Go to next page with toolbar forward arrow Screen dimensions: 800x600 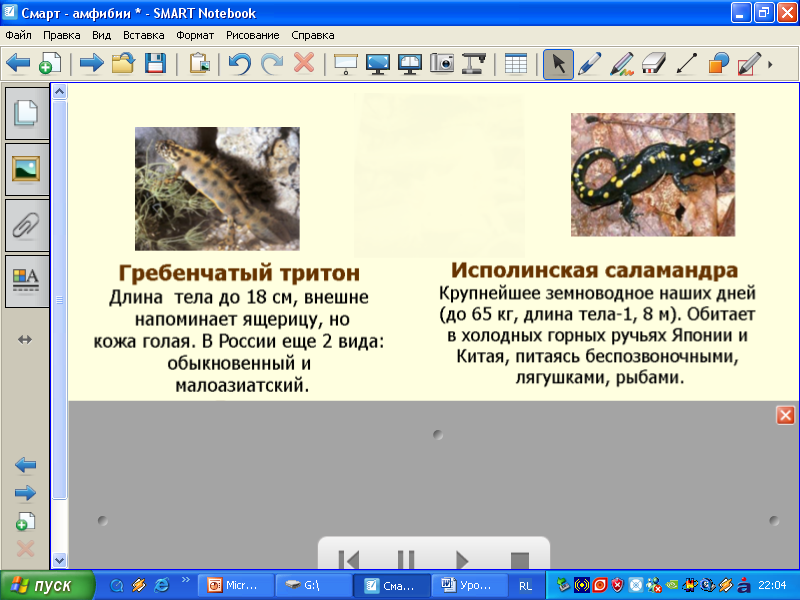tap(92, 64)
